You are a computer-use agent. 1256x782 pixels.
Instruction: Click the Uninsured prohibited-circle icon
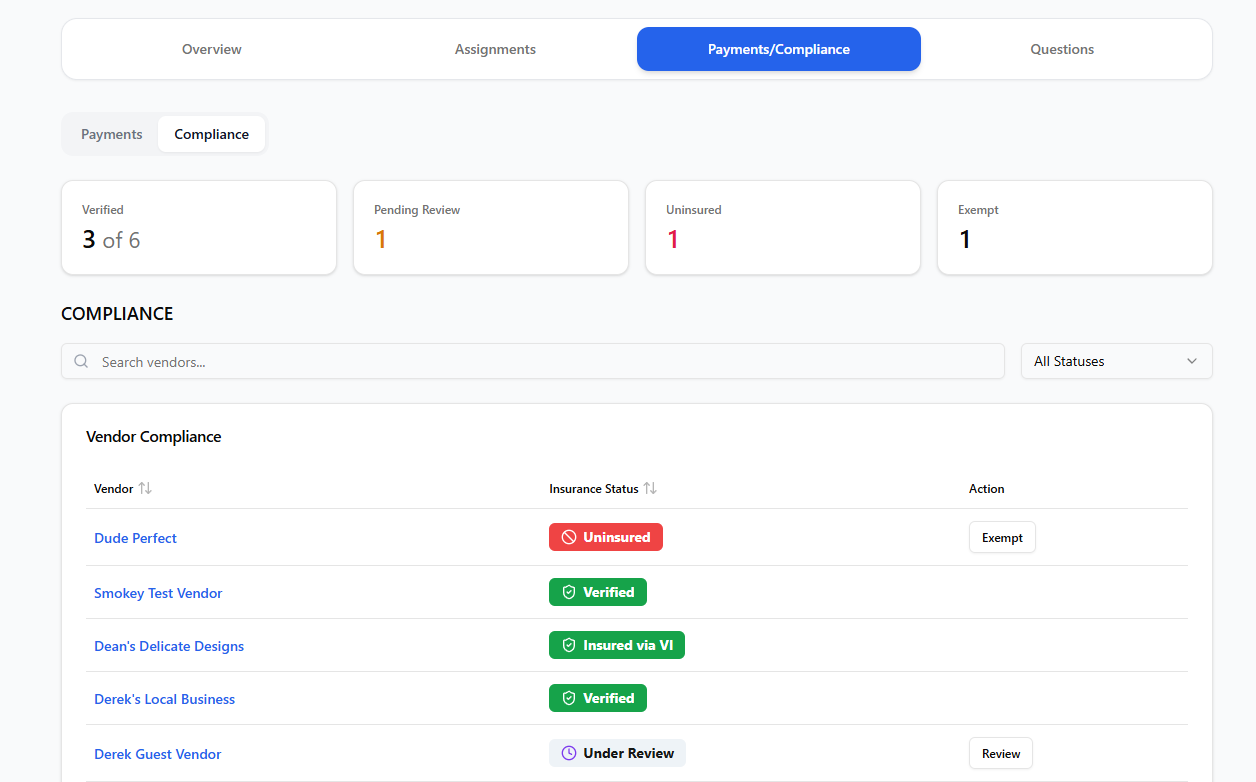[x=569, y=537]
